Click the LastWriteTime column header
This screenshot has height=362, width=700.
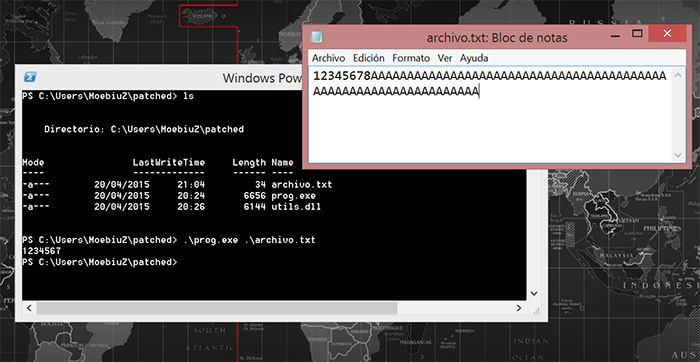click(x=168, y=162)
